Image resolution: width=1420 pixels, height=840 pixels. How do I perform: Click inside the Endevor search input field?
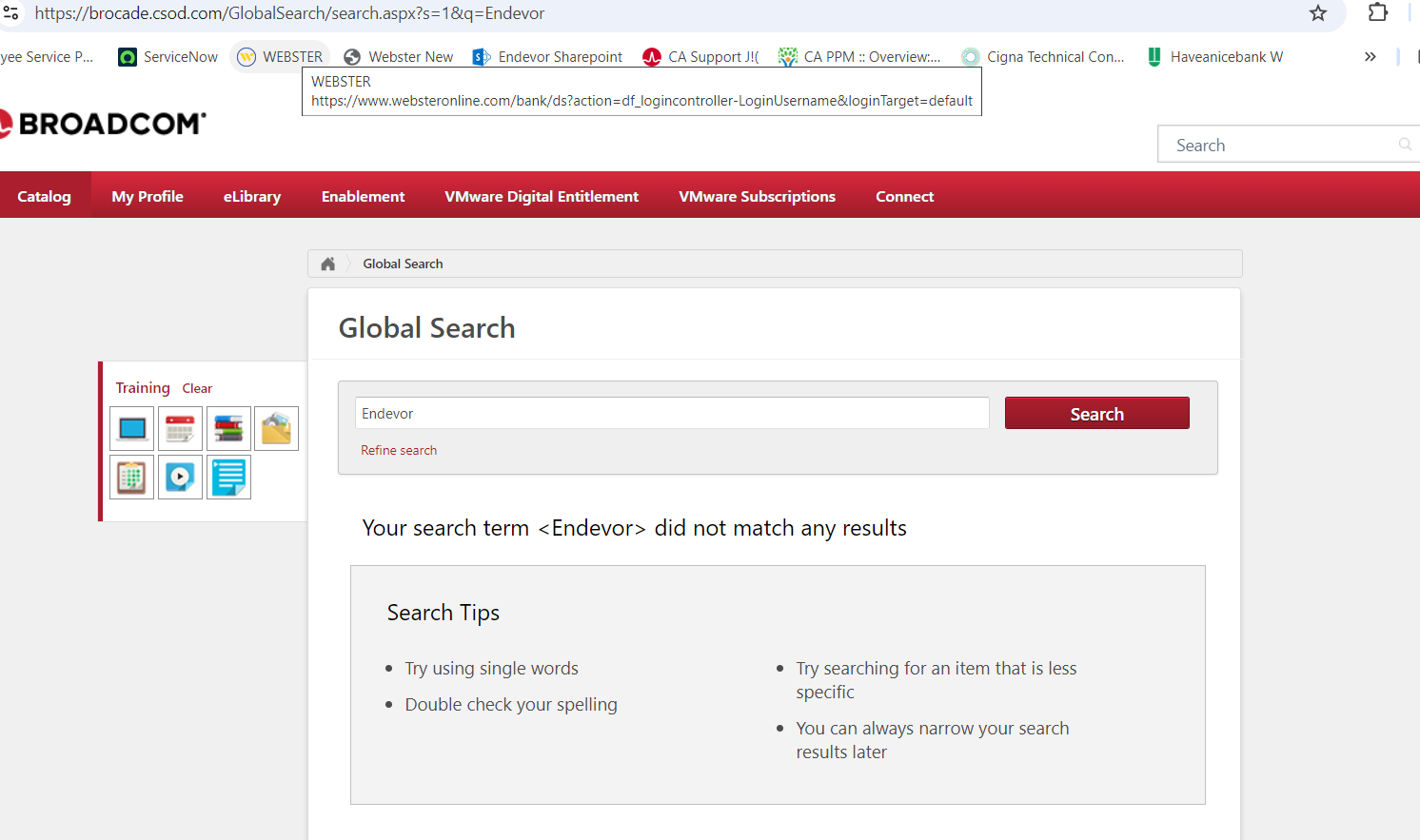(671, 413)
